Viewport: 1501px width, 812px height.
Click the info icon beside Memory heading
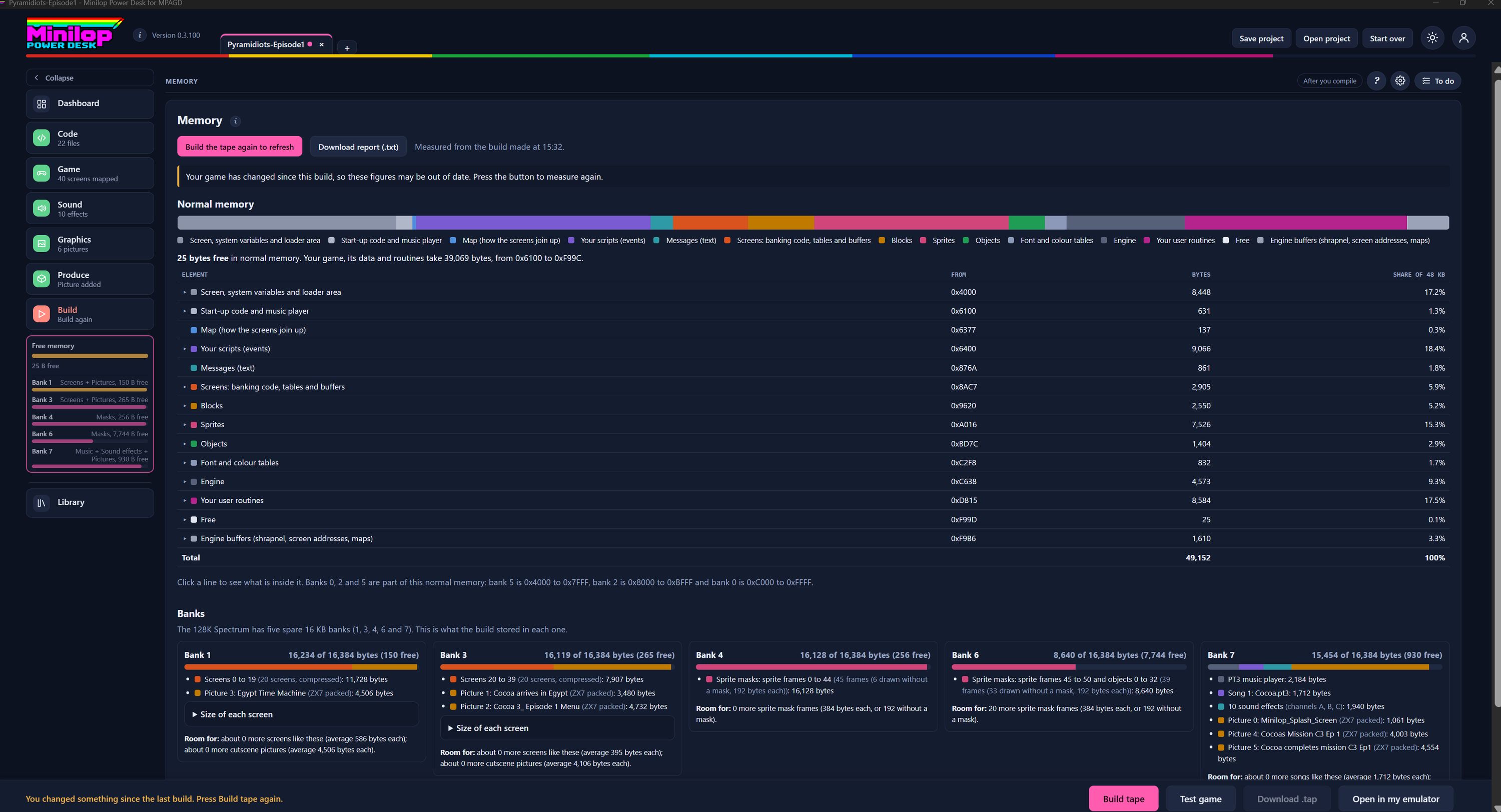[235, 121]
